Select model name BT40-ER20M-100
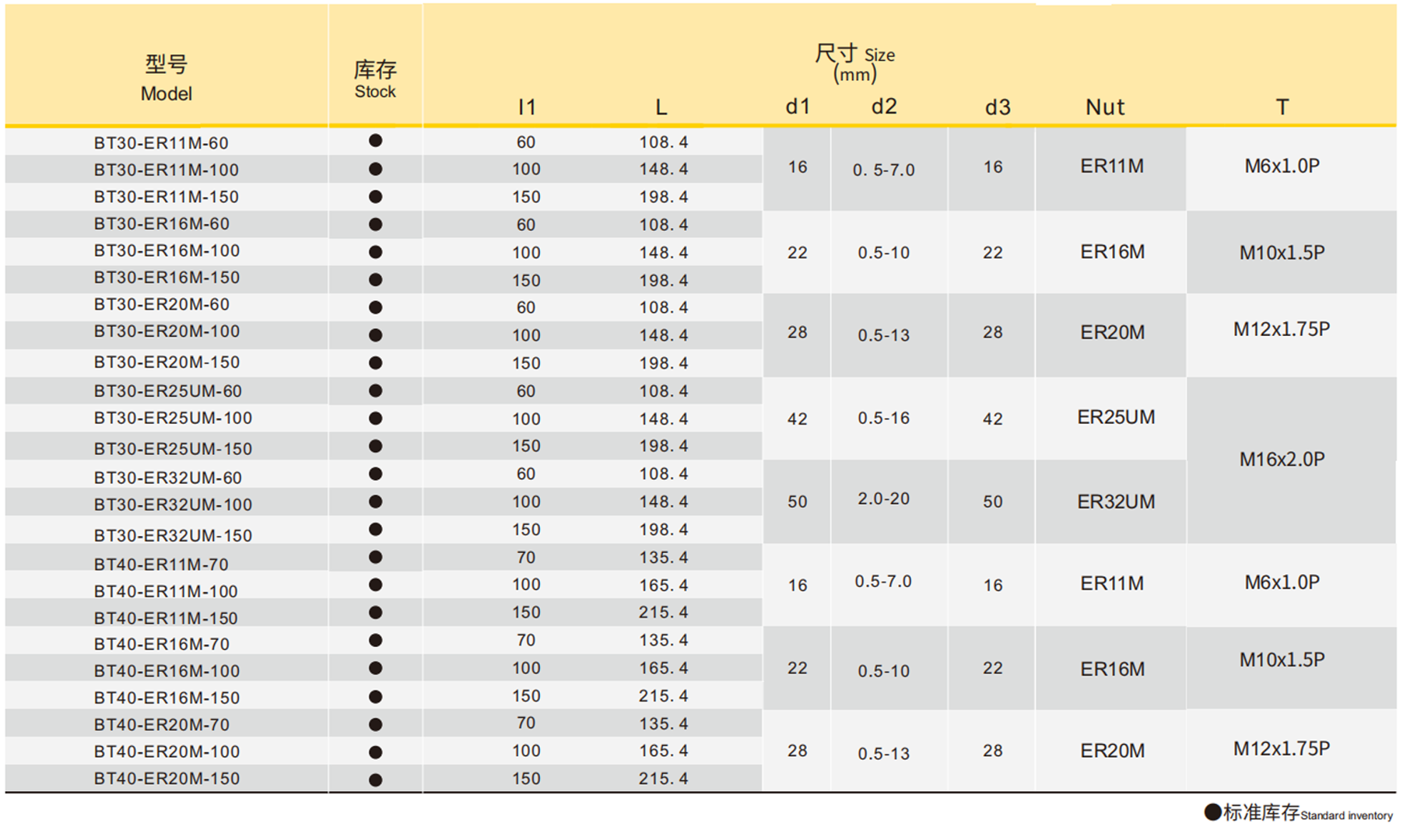Viewport: 1403px width, 840px height. [167, 751]
